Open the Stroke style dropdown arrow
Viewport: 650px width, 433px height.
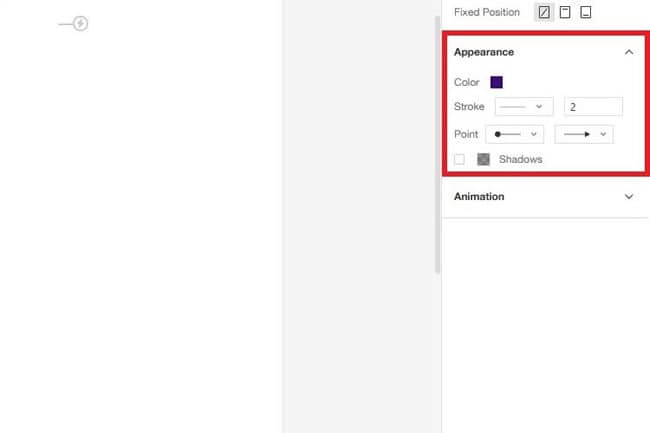click(x=538, y=106)
